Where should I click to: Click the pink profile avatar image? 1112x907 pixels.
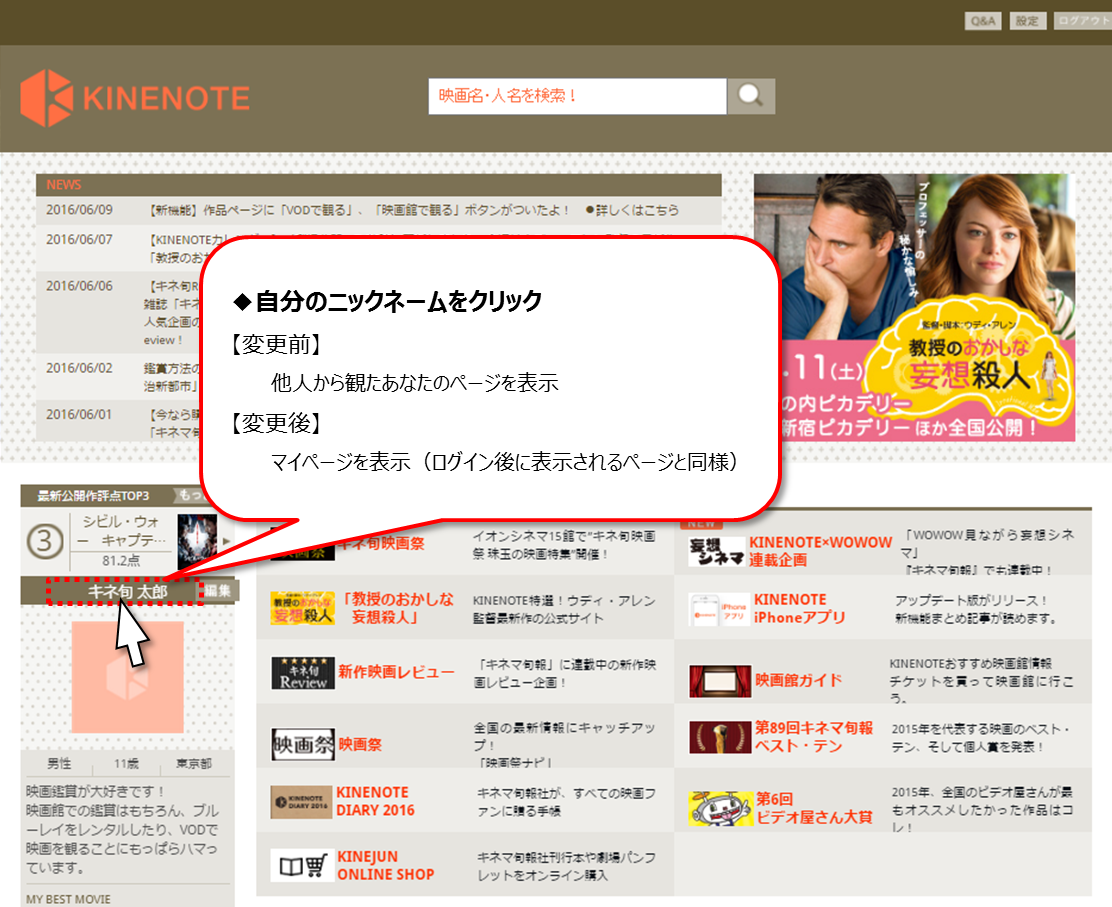point(127,677)
